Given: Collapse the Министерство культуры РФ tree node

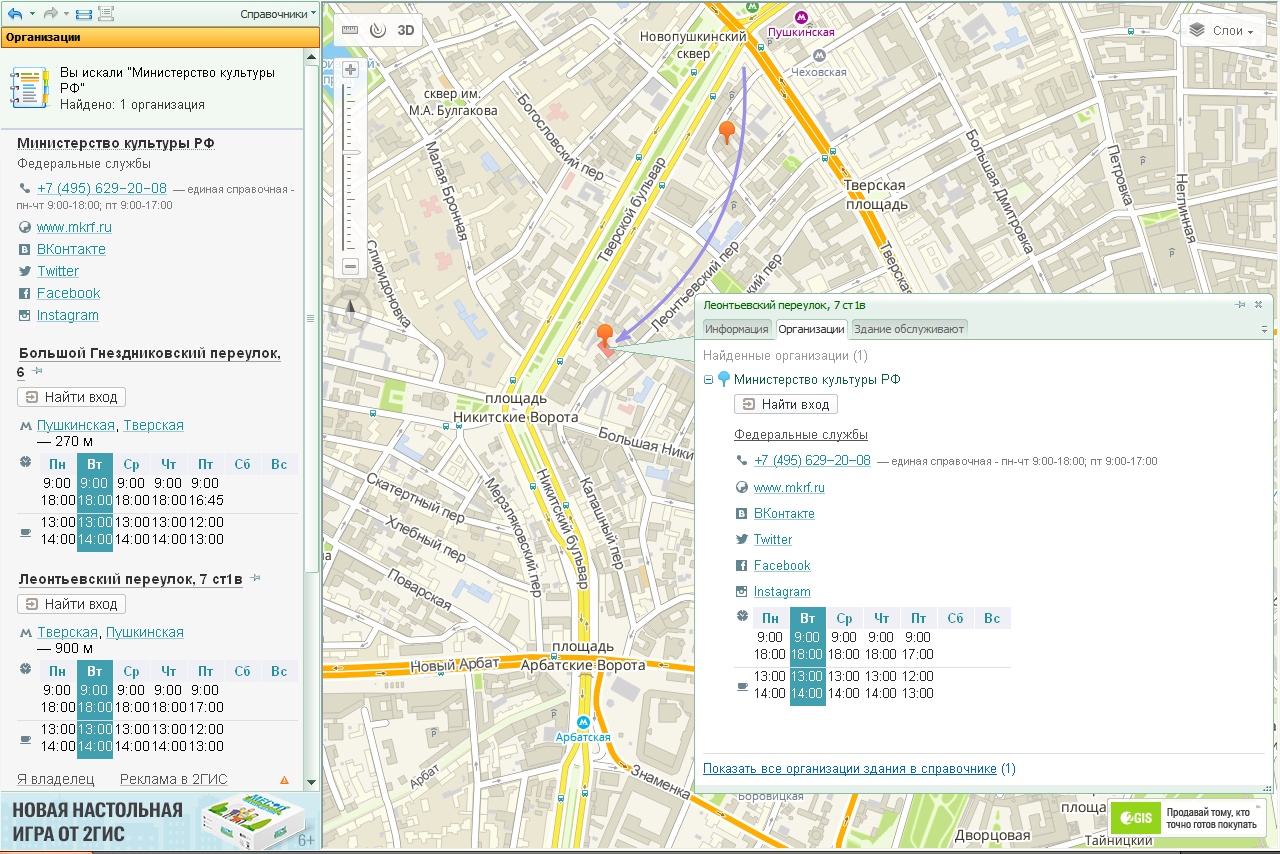Looking at the screenshot, I should click(x=708, y=380).
